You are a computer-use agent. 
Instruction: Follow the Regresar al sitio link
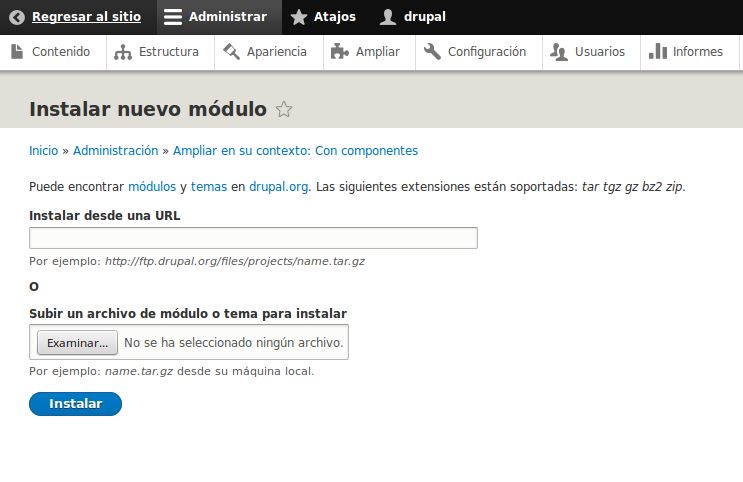click(86, 17)
